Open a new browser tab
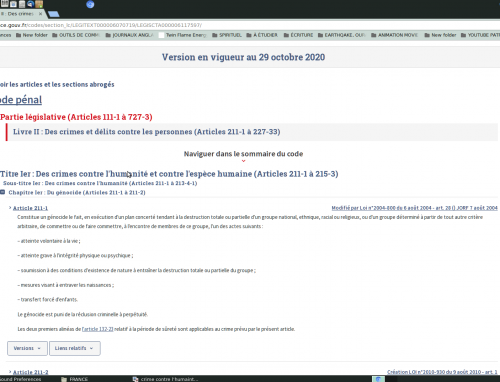This screenshot has width=500, height=382. coord(53,14)
